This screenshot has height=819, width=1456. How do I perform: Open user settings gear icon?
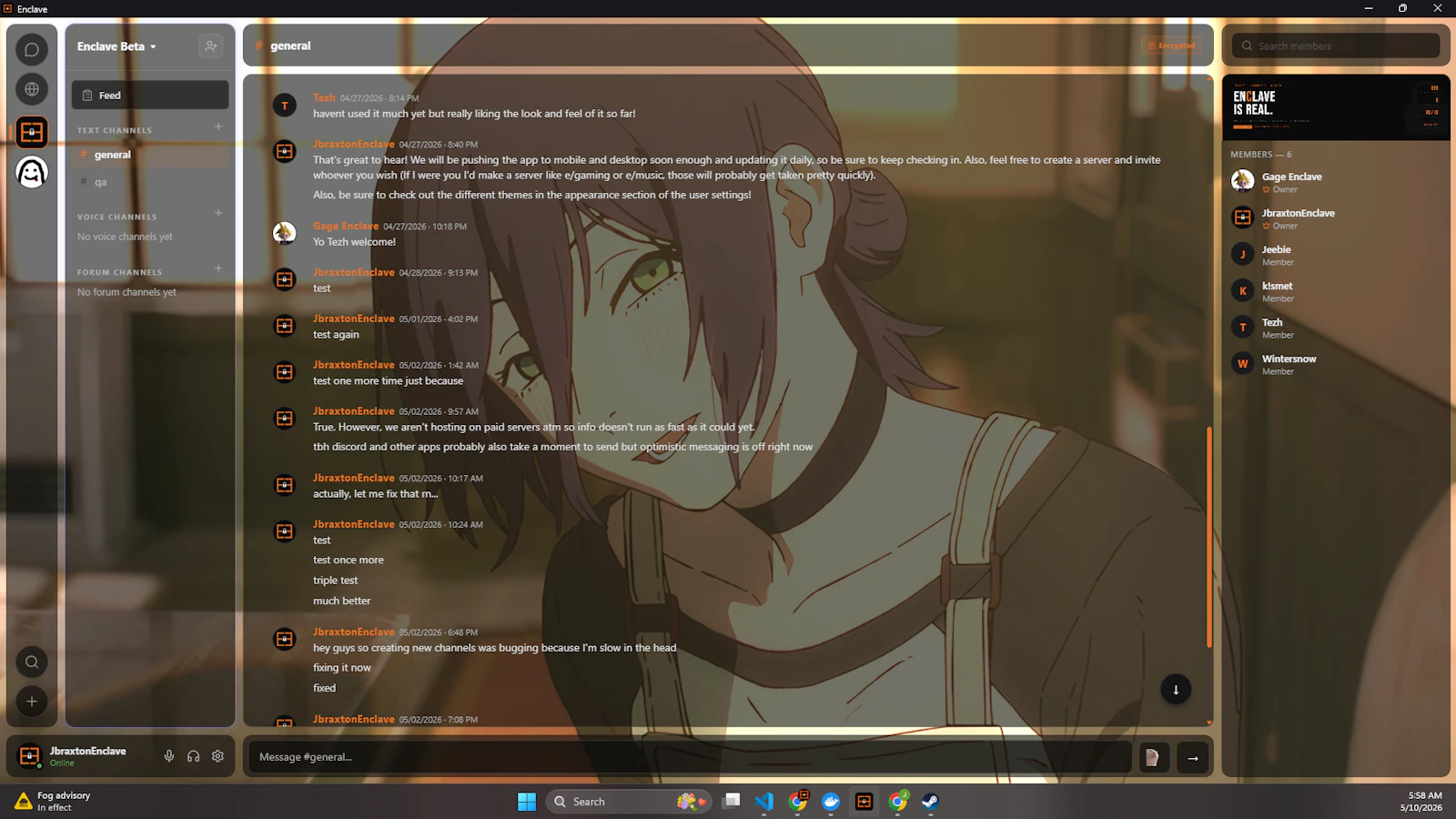click(x=217, y=756)
